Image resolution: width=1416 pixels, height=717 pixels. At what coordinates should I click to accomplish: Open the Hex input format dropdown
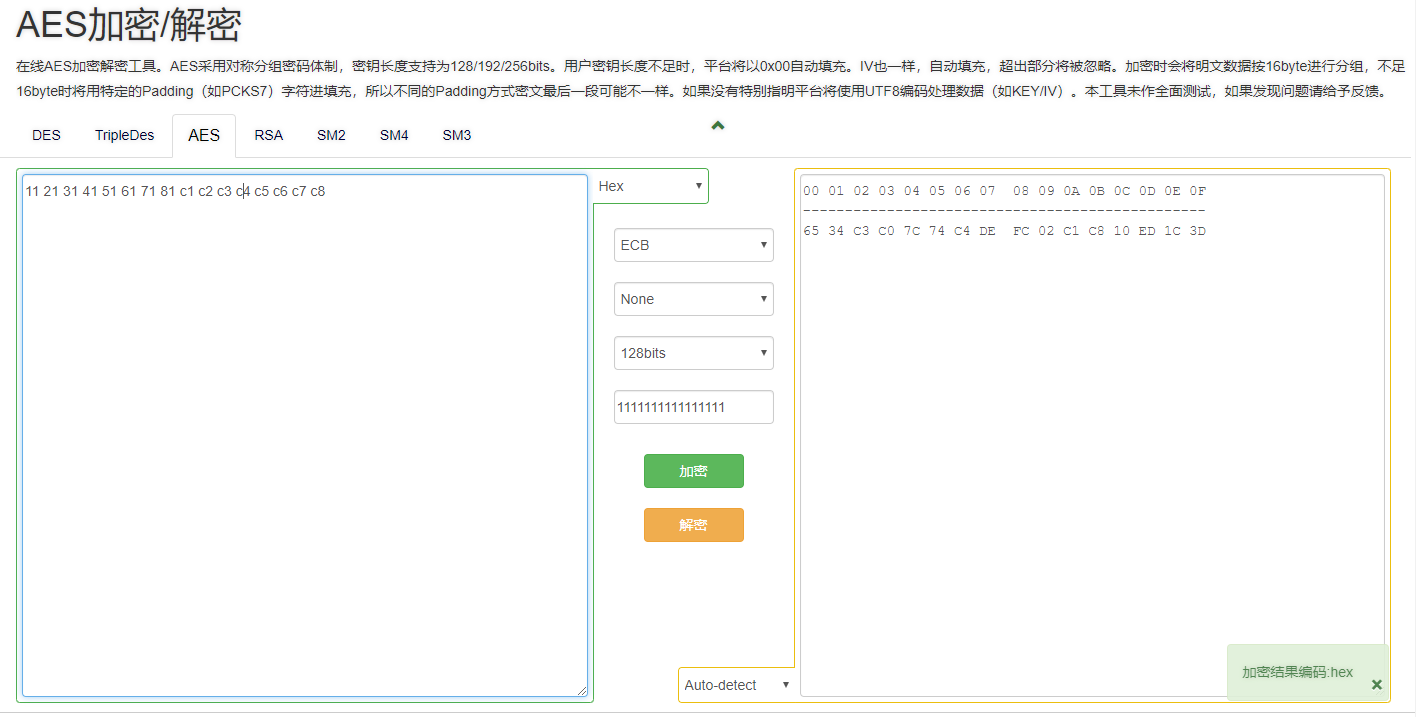(650, 186)
